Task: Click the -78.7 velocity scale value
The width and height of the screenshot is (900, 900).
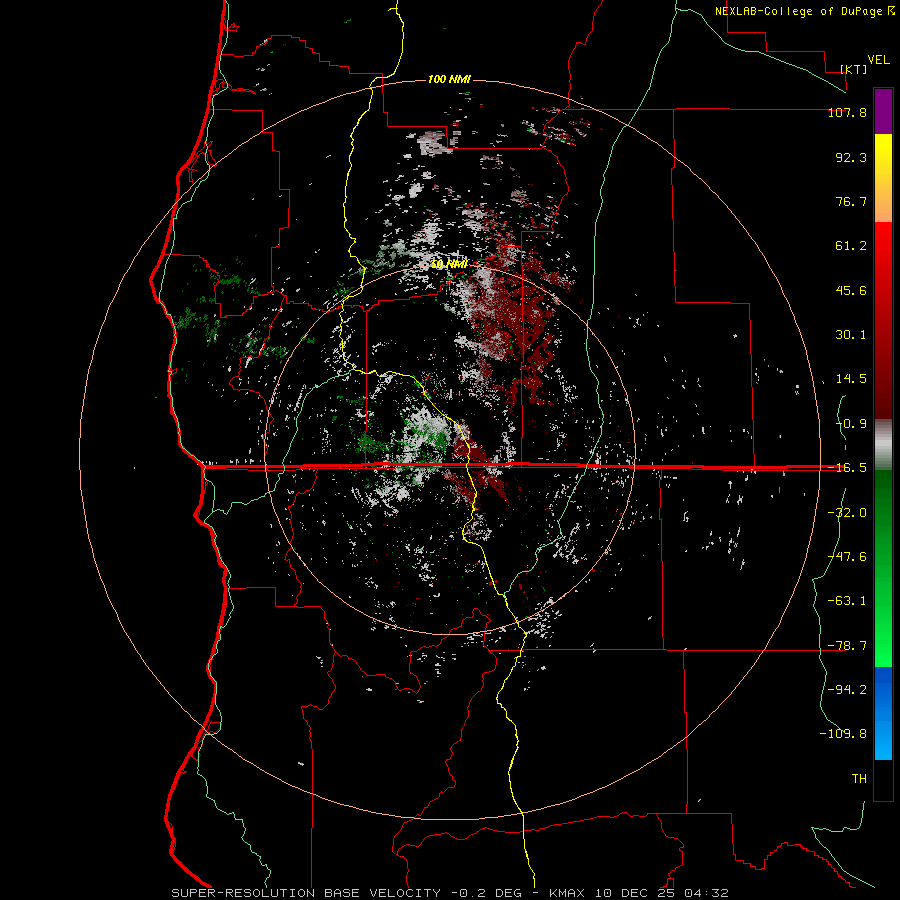Action: 847,646
